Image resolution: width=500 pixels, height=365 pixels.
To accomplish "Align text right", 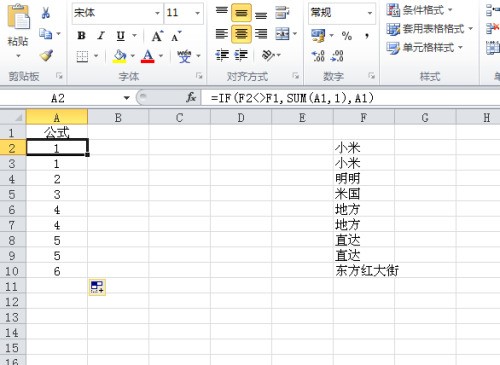I will tap(261, 34).
